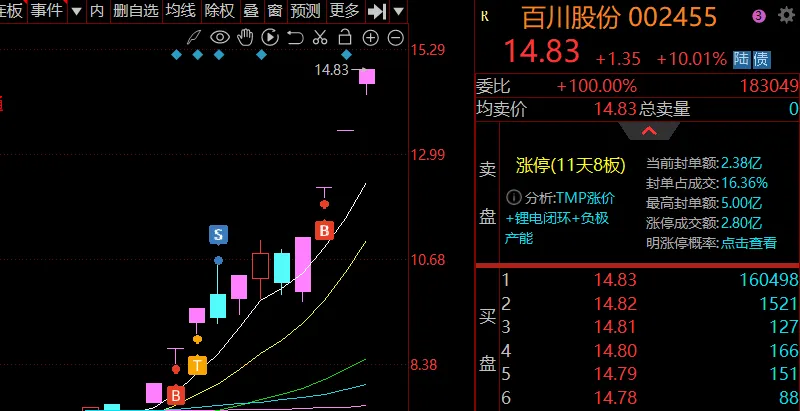The height and width of the screenshot is (411, 800).
Task: Click the jump-to-end arrow icon in top toolbar
Action: 377,11
